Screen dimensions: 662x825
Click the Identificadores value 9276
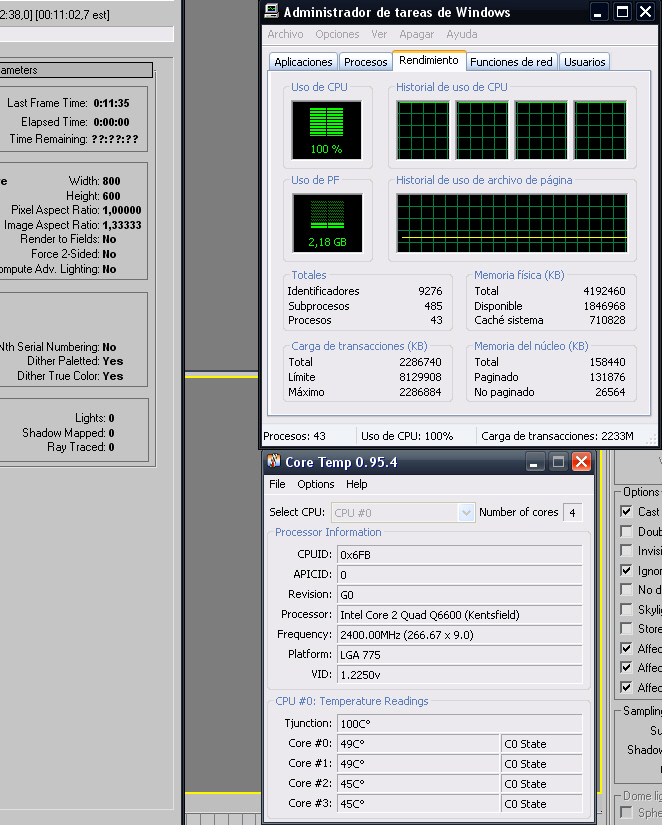tap(430, 291)
